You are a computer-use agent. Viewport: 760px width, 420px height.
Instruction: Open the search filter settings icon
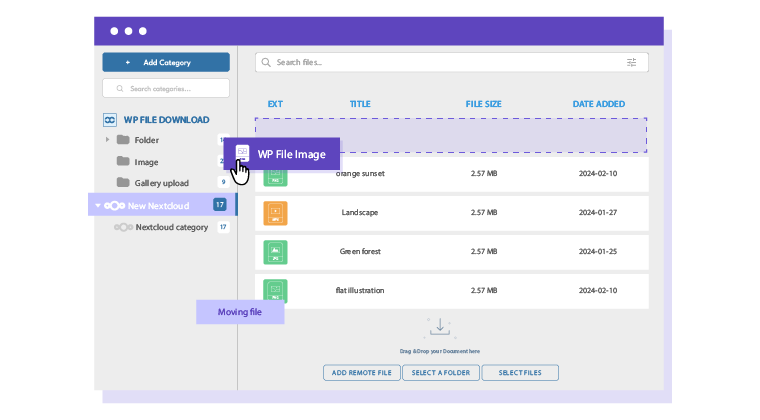(631, 62)
